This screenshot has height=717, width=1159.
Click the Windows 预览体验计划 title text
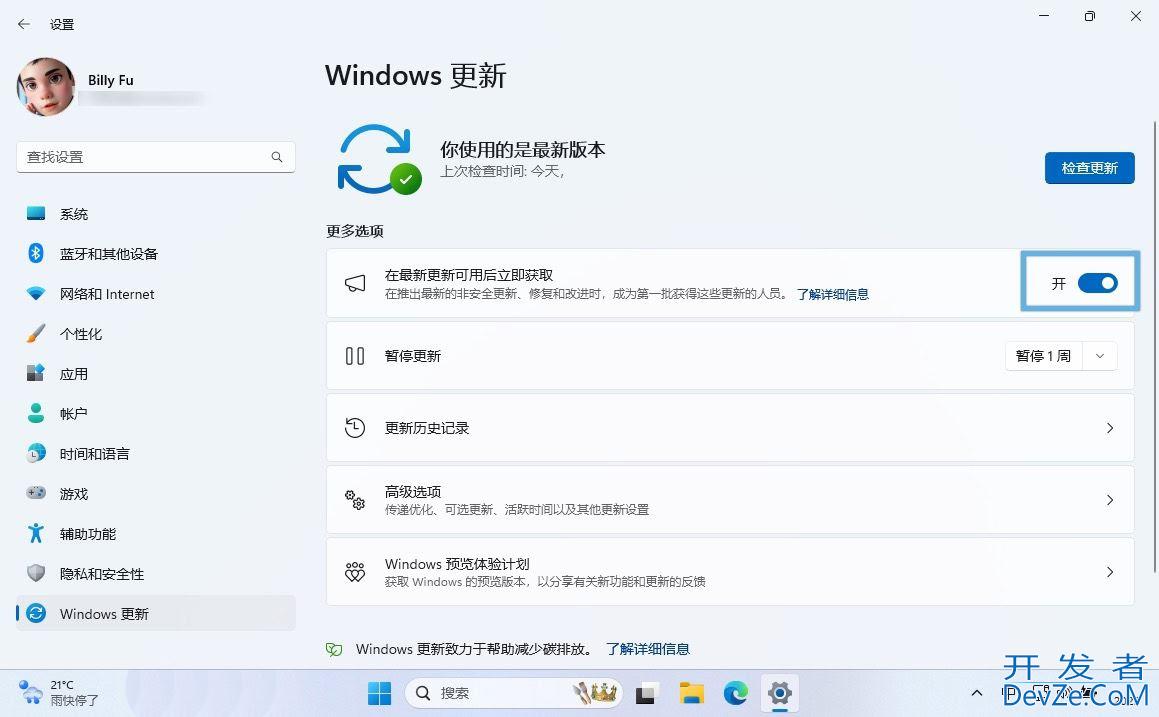click(x=457, y=564)
